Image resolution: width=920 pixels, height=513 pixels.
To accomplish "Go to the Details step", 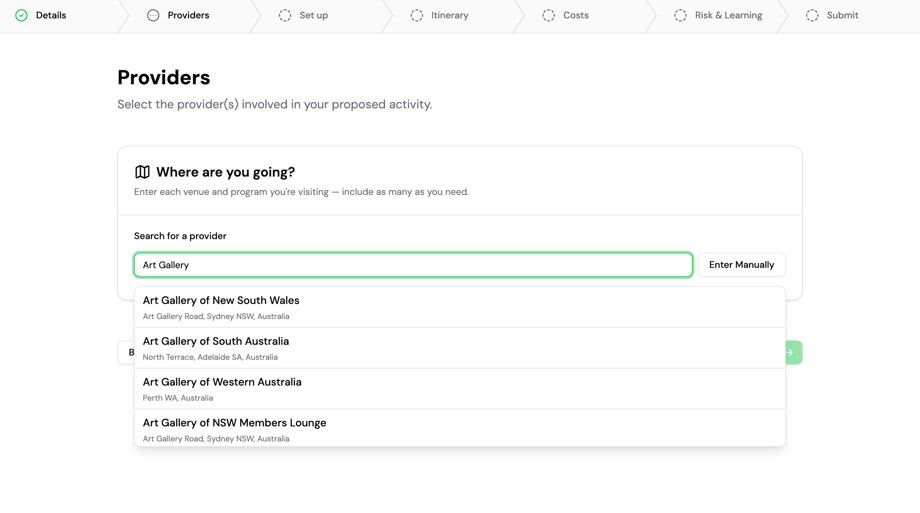I will click(x=51, y=16).
